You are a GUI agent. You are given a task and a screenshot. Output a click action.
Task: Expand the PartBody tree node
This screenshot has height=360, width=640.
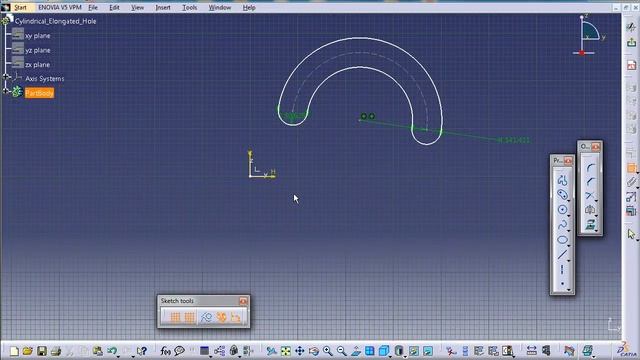click(x=6, y=91)
